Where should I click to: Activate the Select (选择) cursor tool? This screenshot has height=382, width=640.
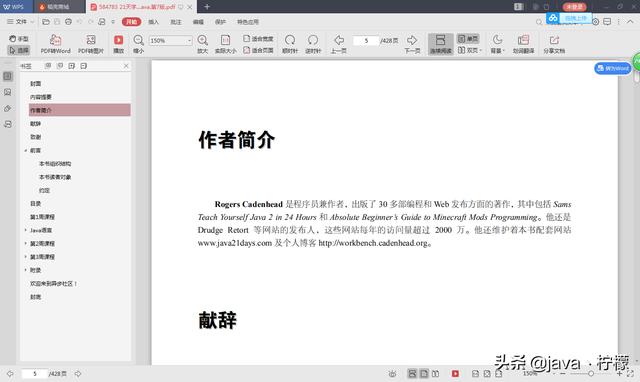coord(19,50)
